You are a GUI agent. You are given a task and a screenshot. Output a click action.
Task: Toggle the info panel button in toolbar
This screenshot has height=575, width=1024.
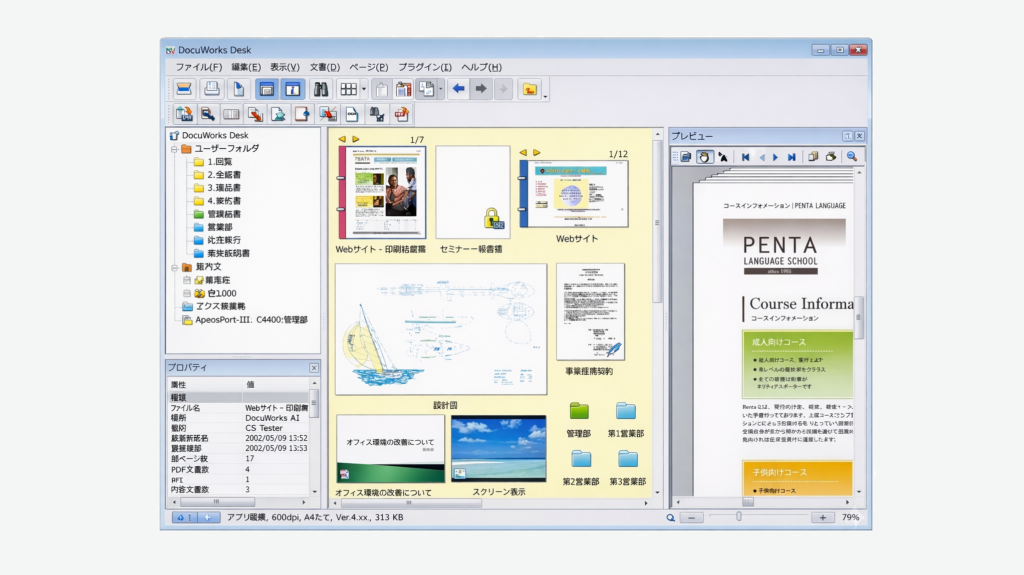[x=292, y=89]
